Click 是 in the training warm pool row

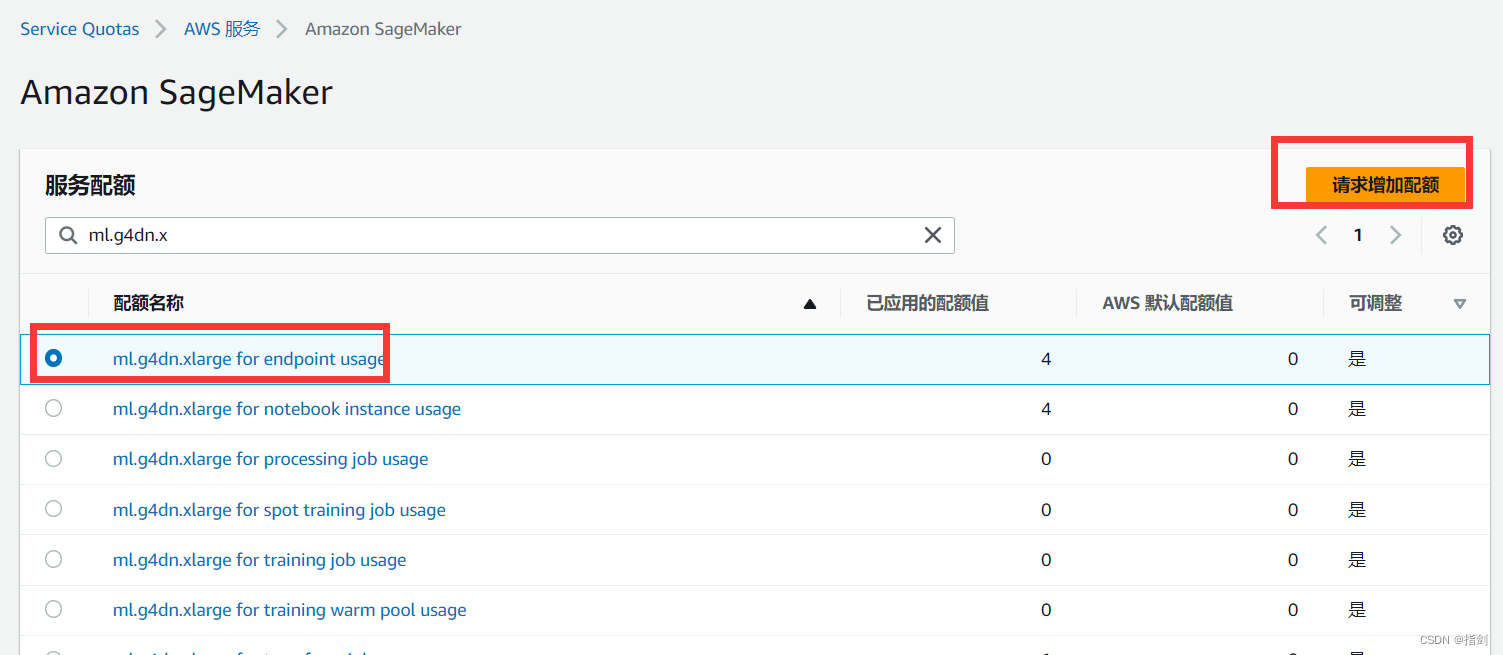pos(1357,610)
